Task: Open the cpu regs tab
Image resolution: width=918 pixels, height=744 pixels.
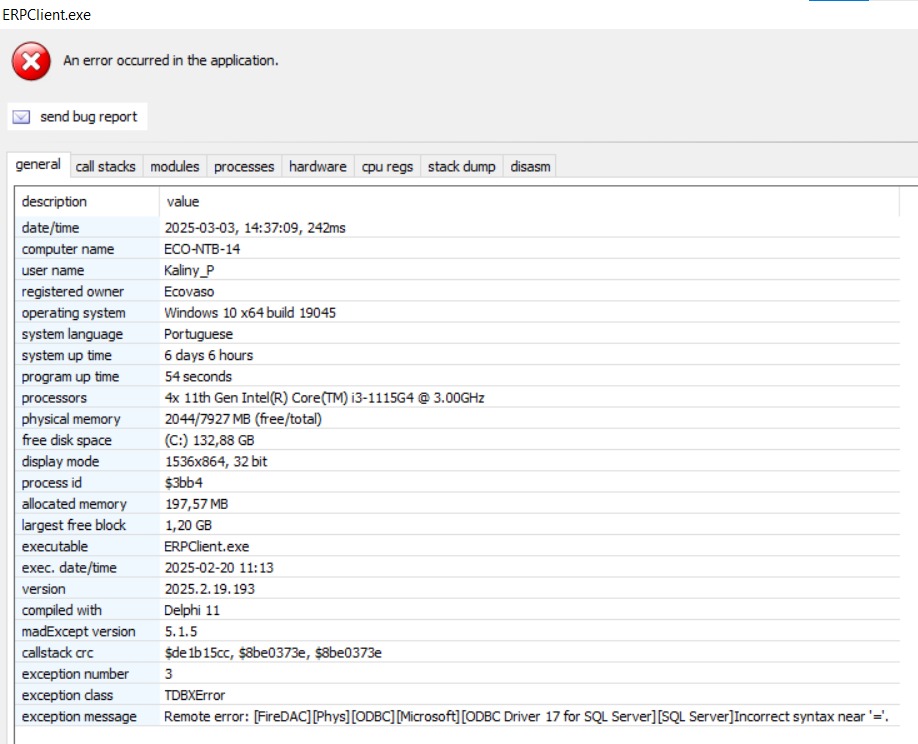Action: (x=387, y=166)
